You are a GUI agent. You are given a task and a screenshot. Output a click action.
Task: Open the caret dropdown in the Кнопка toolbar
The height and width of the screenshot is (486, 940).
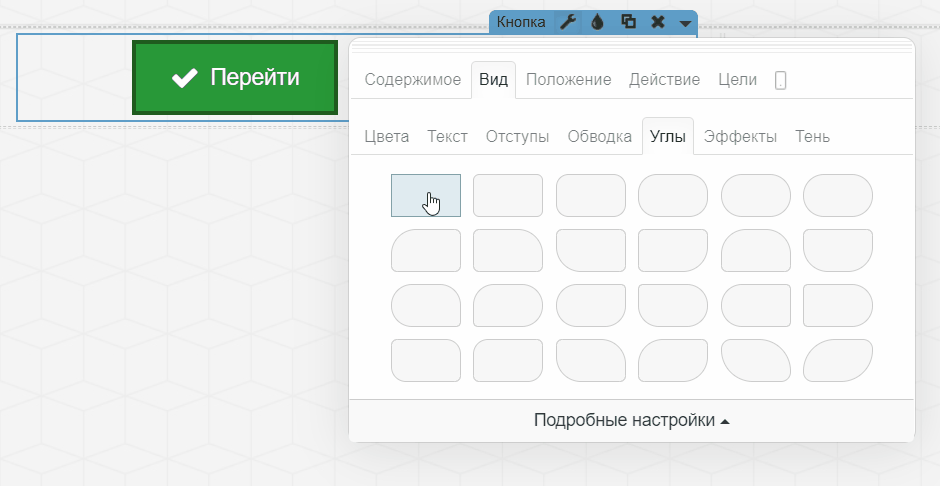click(685, 23)
